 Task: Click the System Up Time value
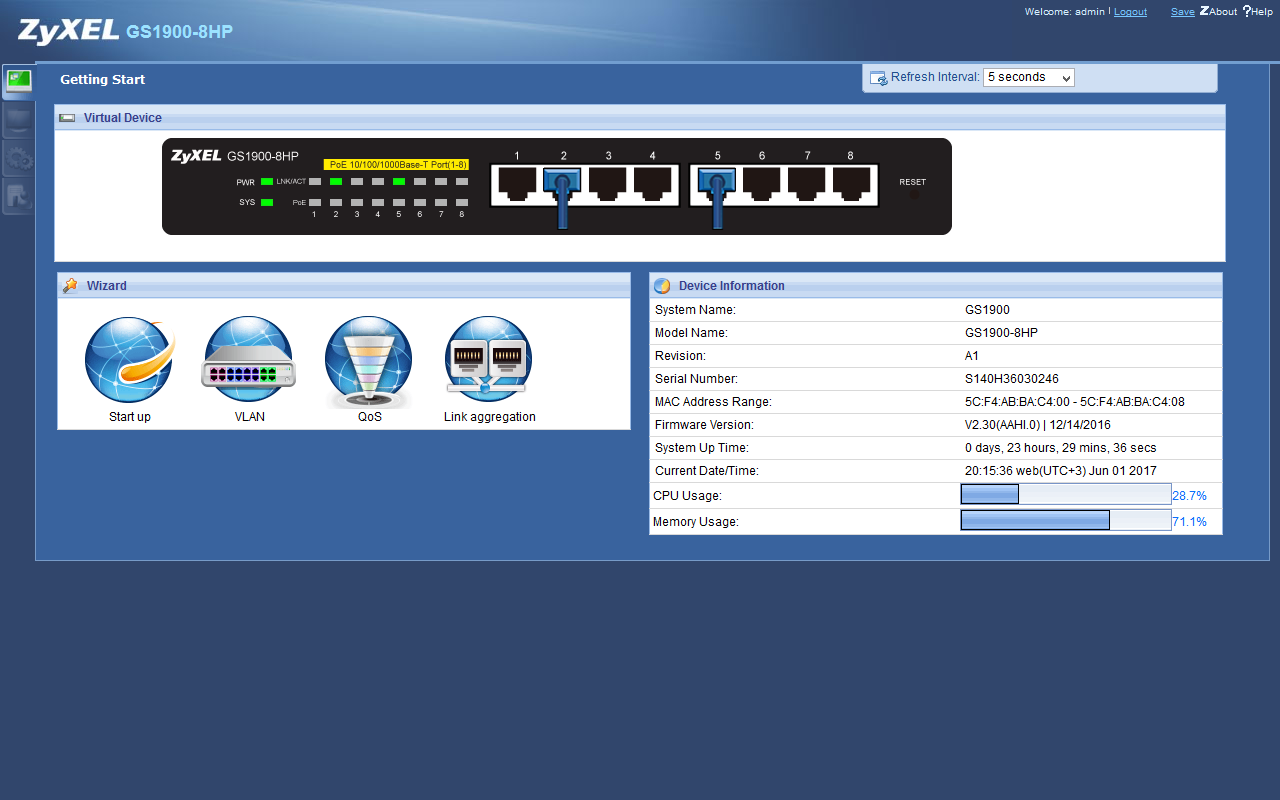pos(1061,448)
